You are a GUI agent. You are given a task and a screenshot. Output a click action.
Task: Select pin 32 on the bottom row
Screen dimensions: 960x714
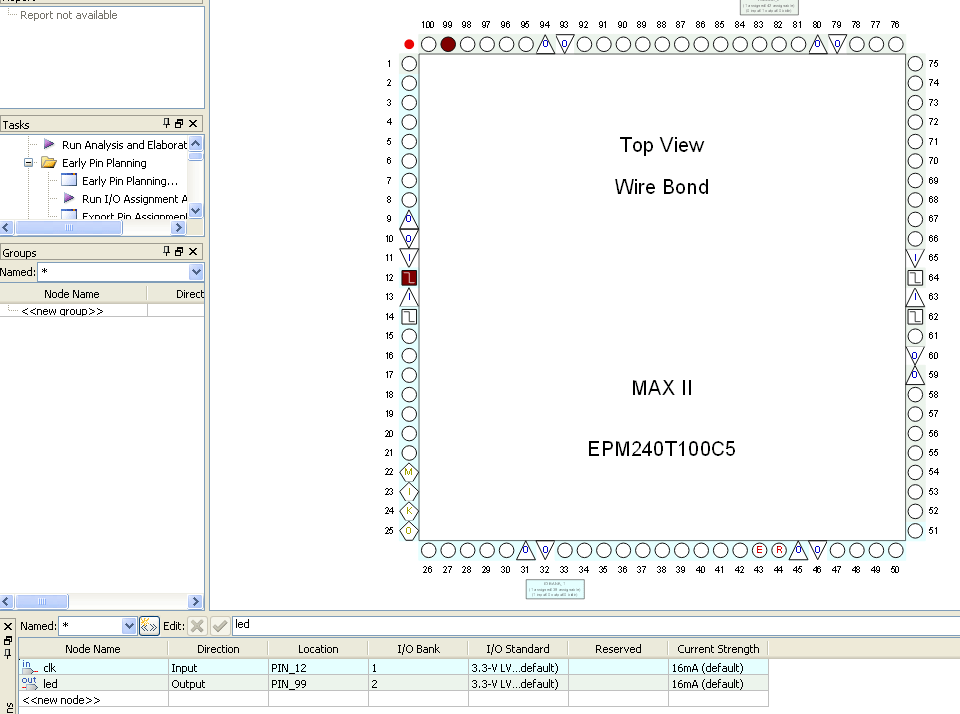point(546,550)
